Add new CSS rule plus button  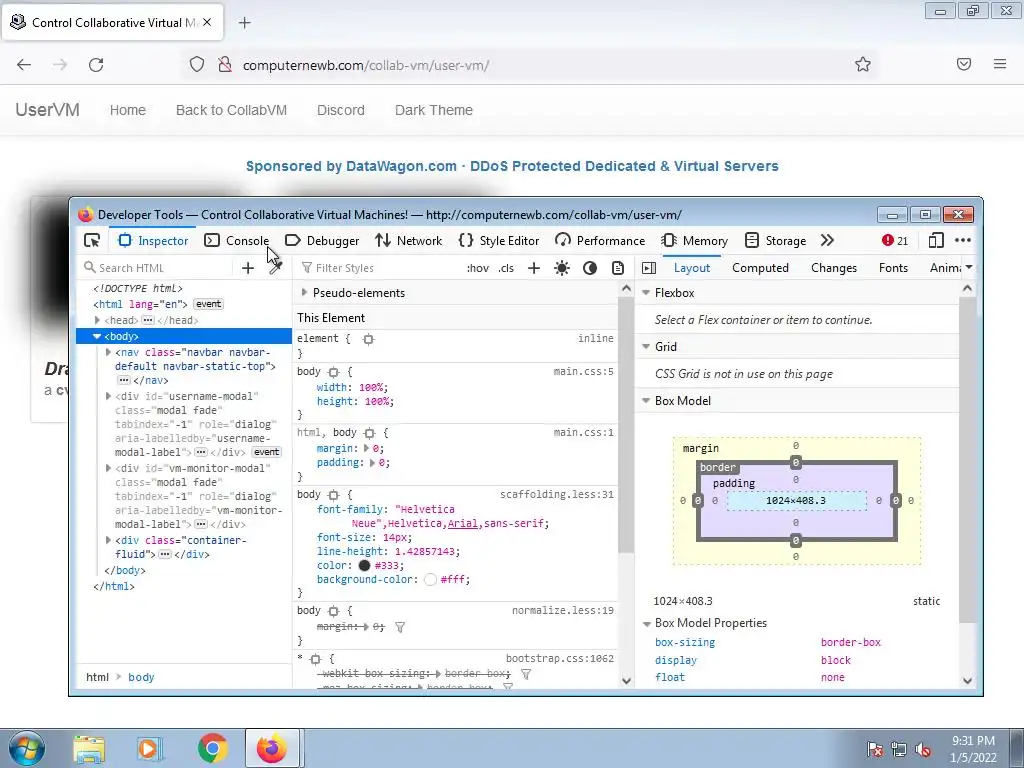534,268
